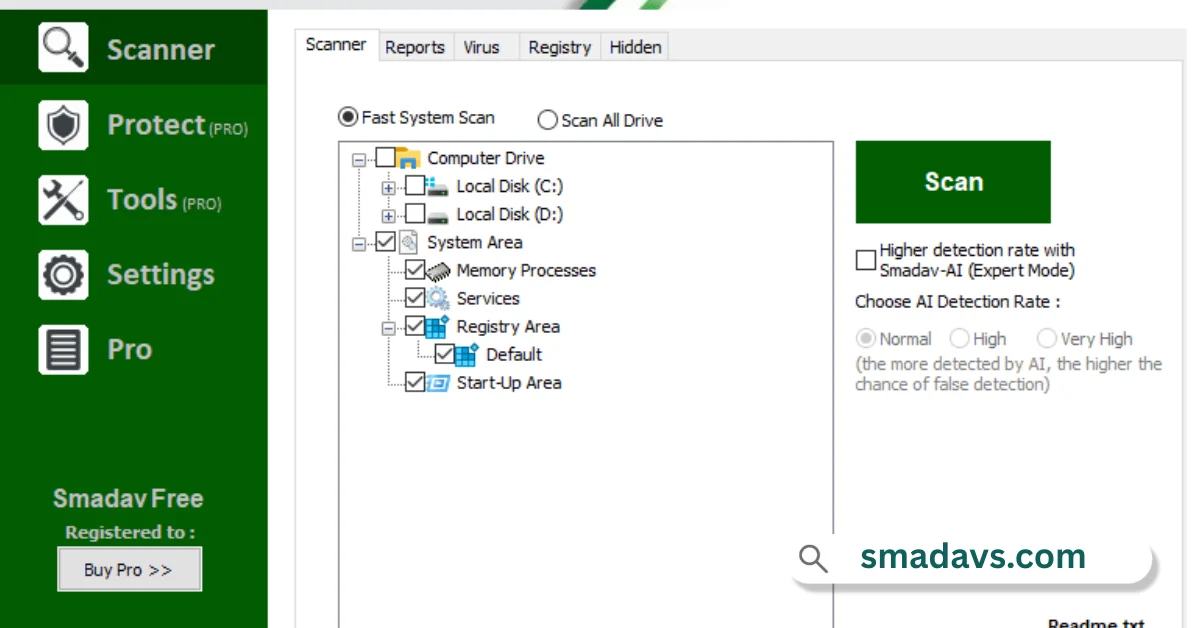This screenshot has width=1200, height=628.
Task: Select the Scan All Drive option
Action: point(547,120)
